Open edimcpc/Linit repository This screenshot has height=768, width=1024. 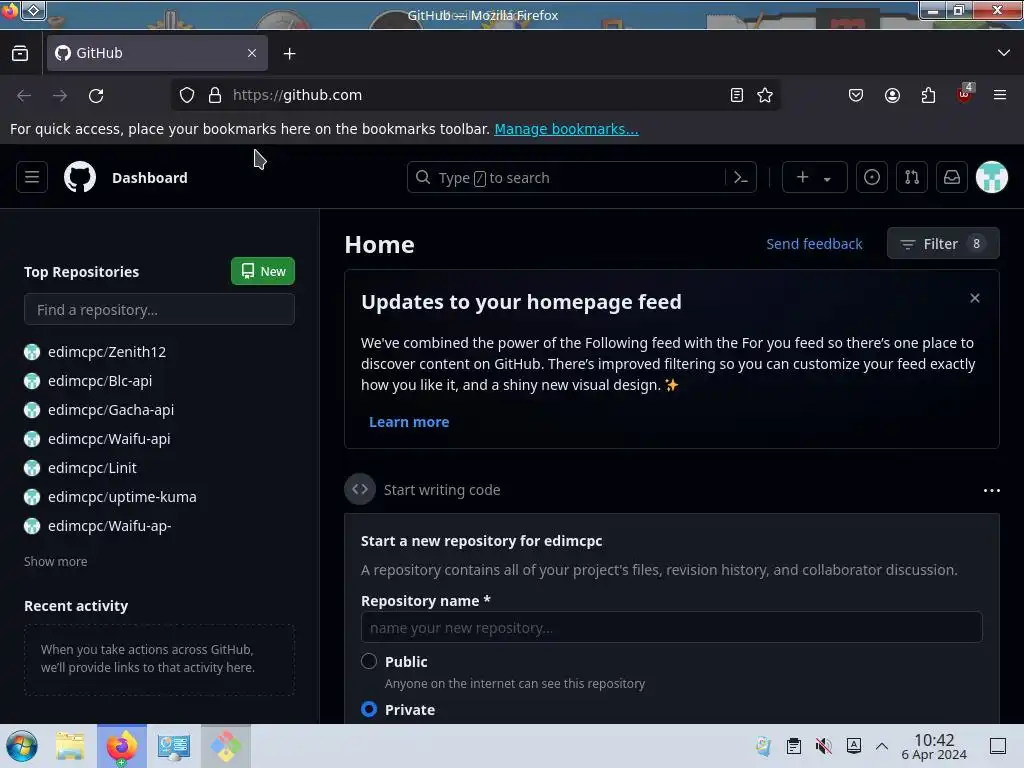click(92, 468)
